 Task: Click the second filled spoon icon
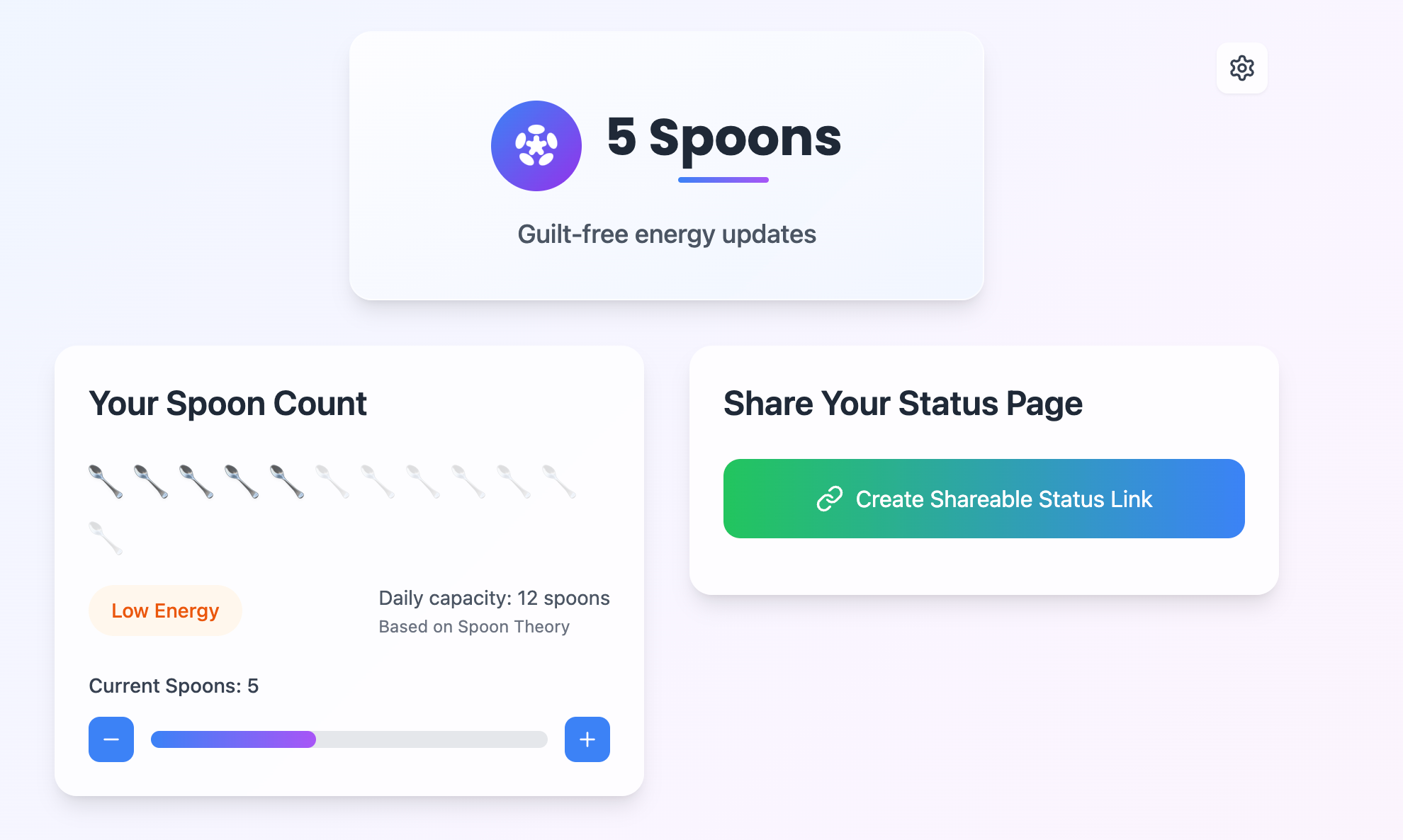[151, 482]
